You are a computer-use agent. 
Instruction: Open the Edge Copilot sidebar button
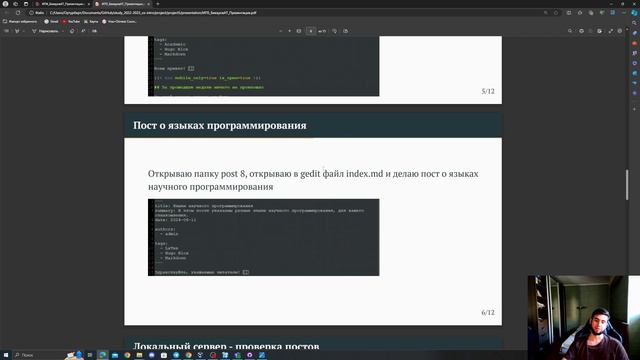tap(634, 13)
